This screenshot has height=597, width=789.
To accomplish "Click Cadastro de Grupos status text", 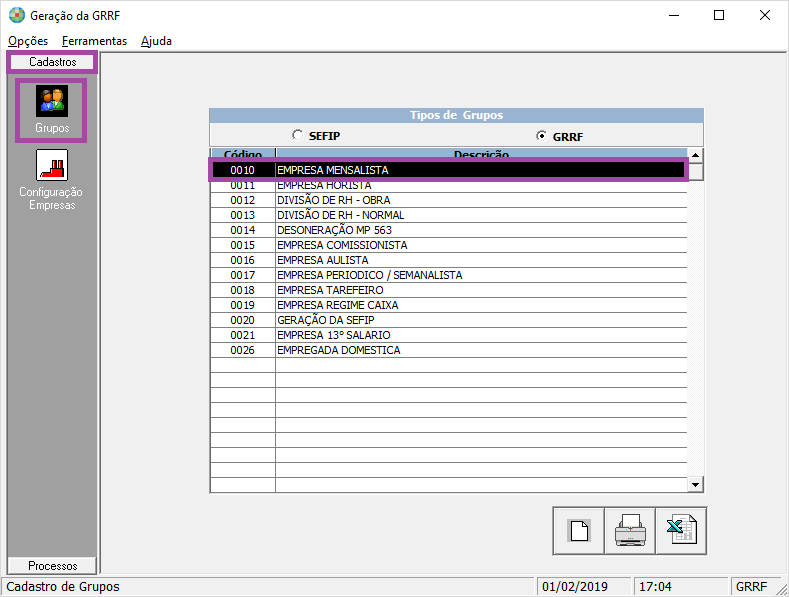I will [x=63, y=586].
